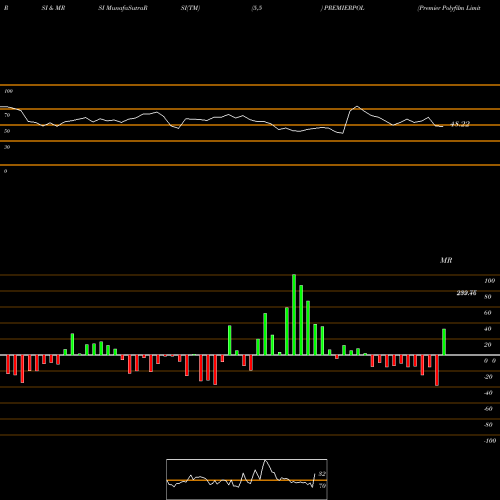Image resolution: width=500 pixels, height=500 pixels.
Task: Click the "SI & MR" header label
Action: click(x=53, y=8)
